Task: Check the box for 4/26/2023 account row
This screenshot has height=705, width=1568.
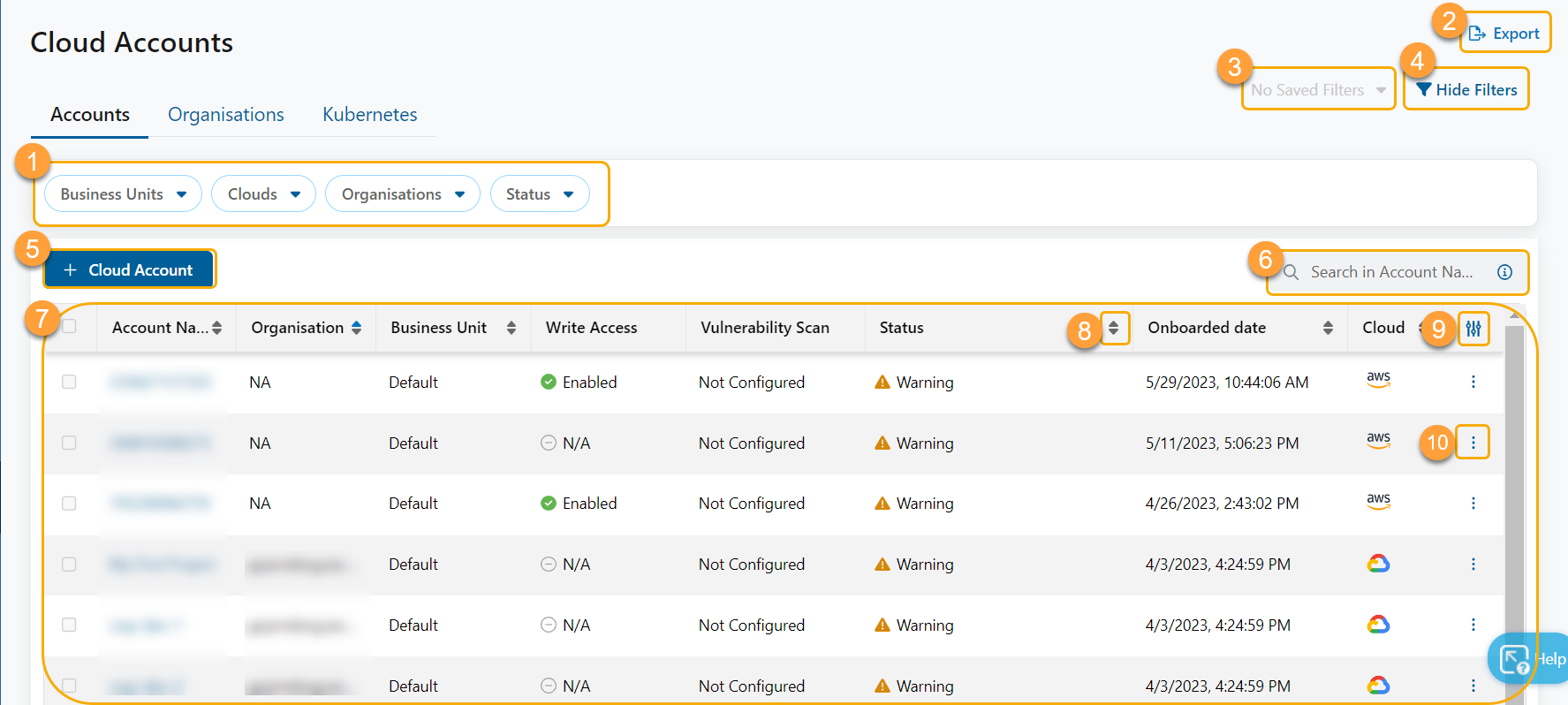Action: [69, 504]
